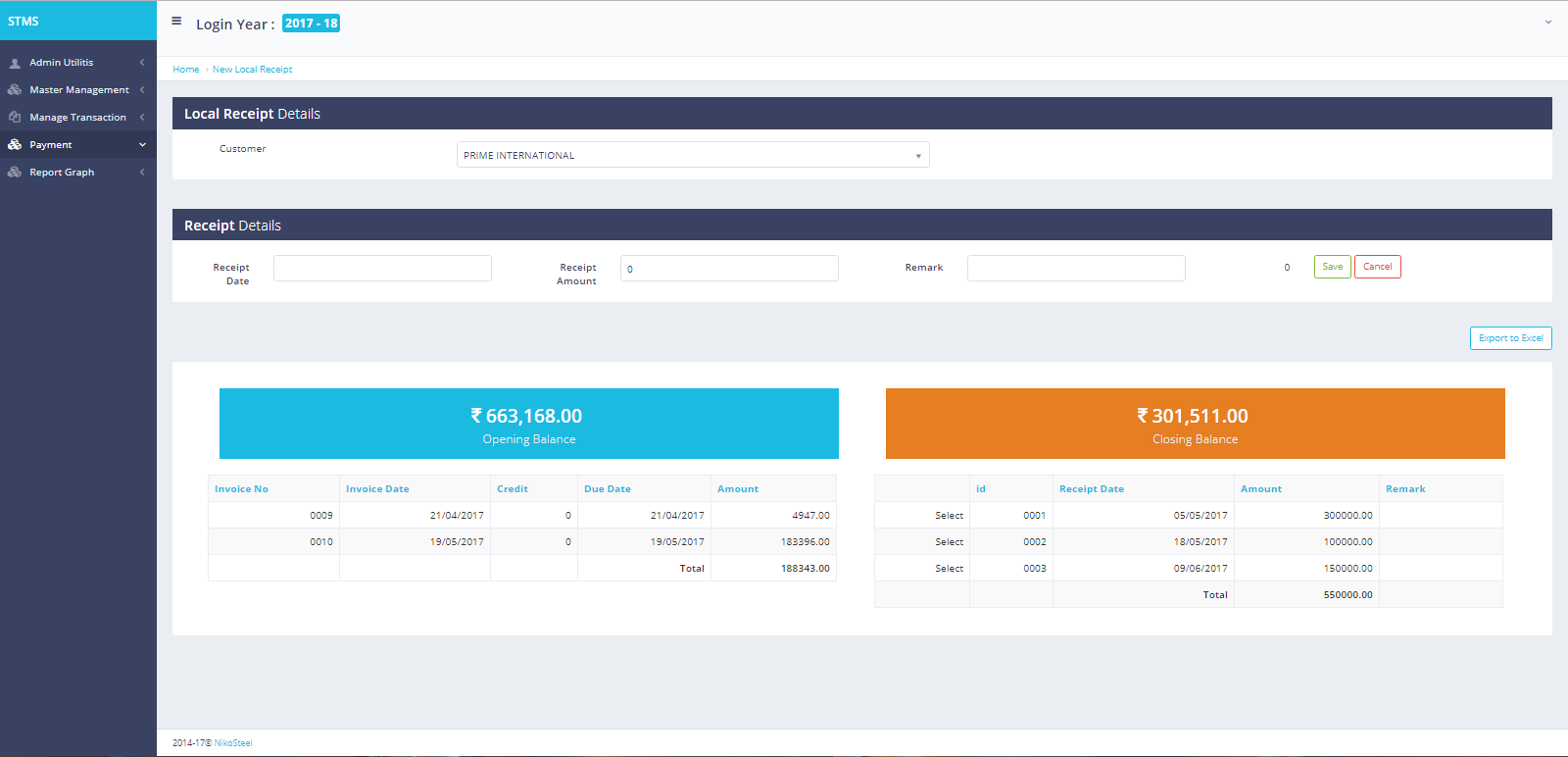The height and width of the screenshot is (757, 1568).
Task: Open Master Management menu
Action: coord(78,90)
